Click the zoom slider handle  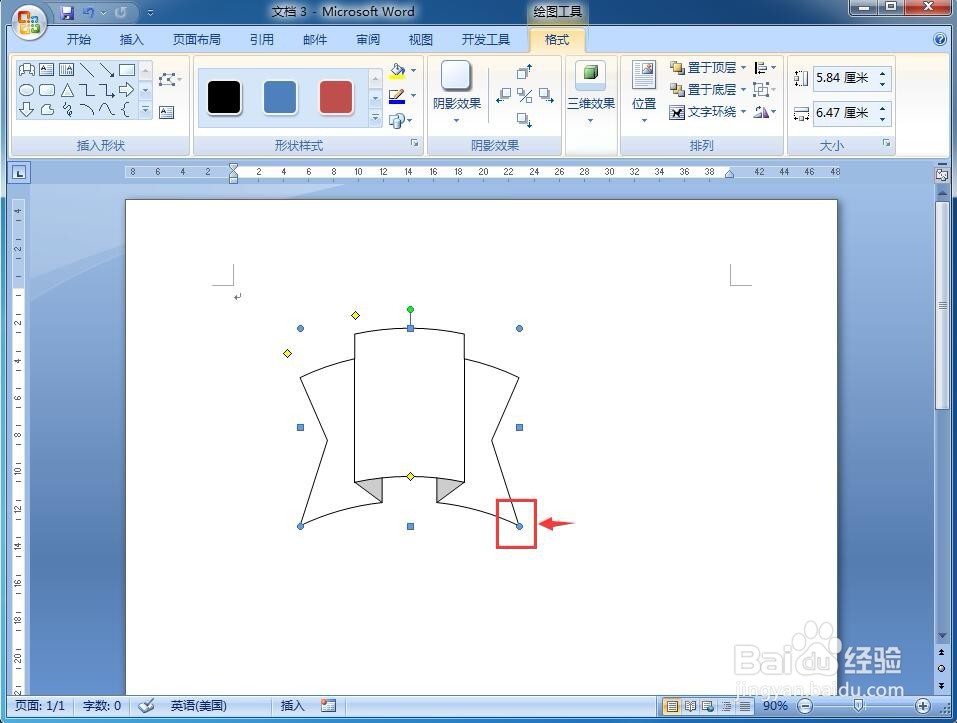(859, 706)
